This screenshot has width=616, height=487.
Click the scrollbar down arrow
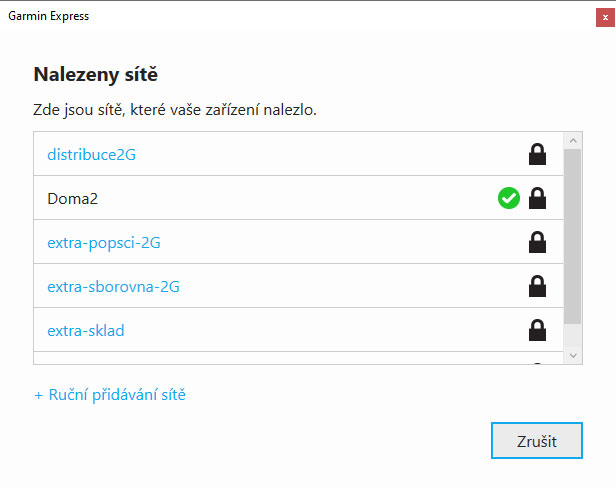click(x=573, y=356)
